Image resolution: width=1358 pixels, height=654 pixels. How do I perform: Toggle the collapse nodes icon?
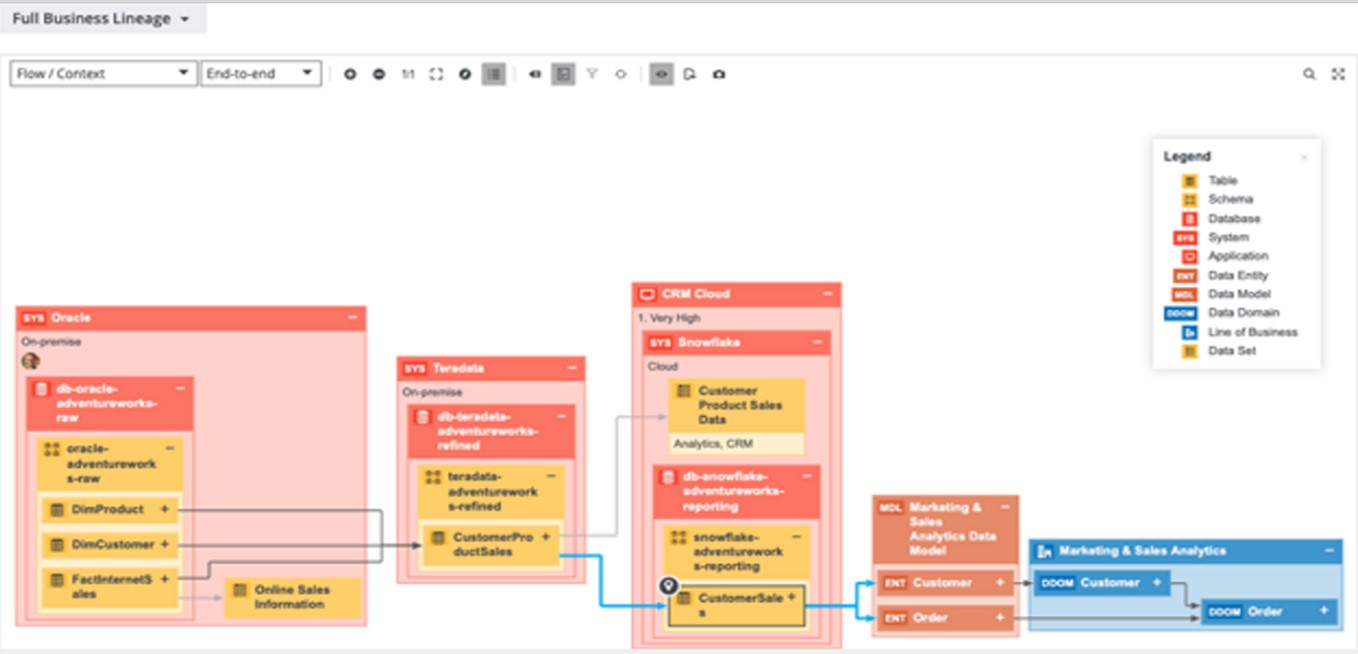click(535, 73)
